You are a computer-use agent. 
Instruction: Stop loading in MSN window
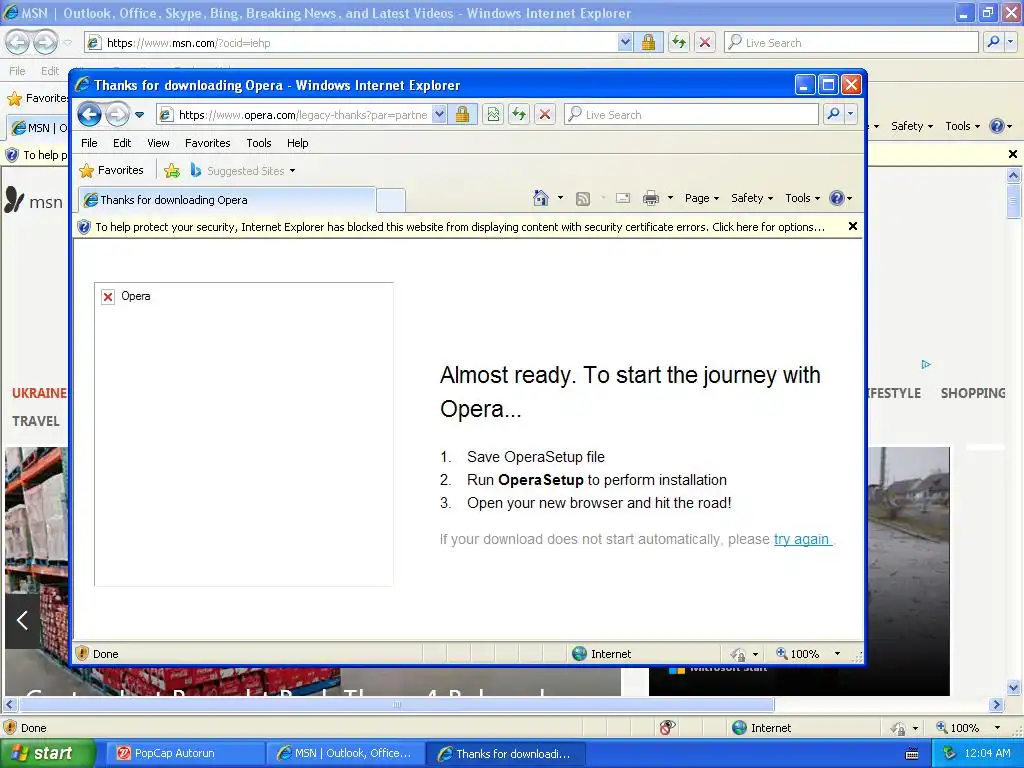(705, 42)
